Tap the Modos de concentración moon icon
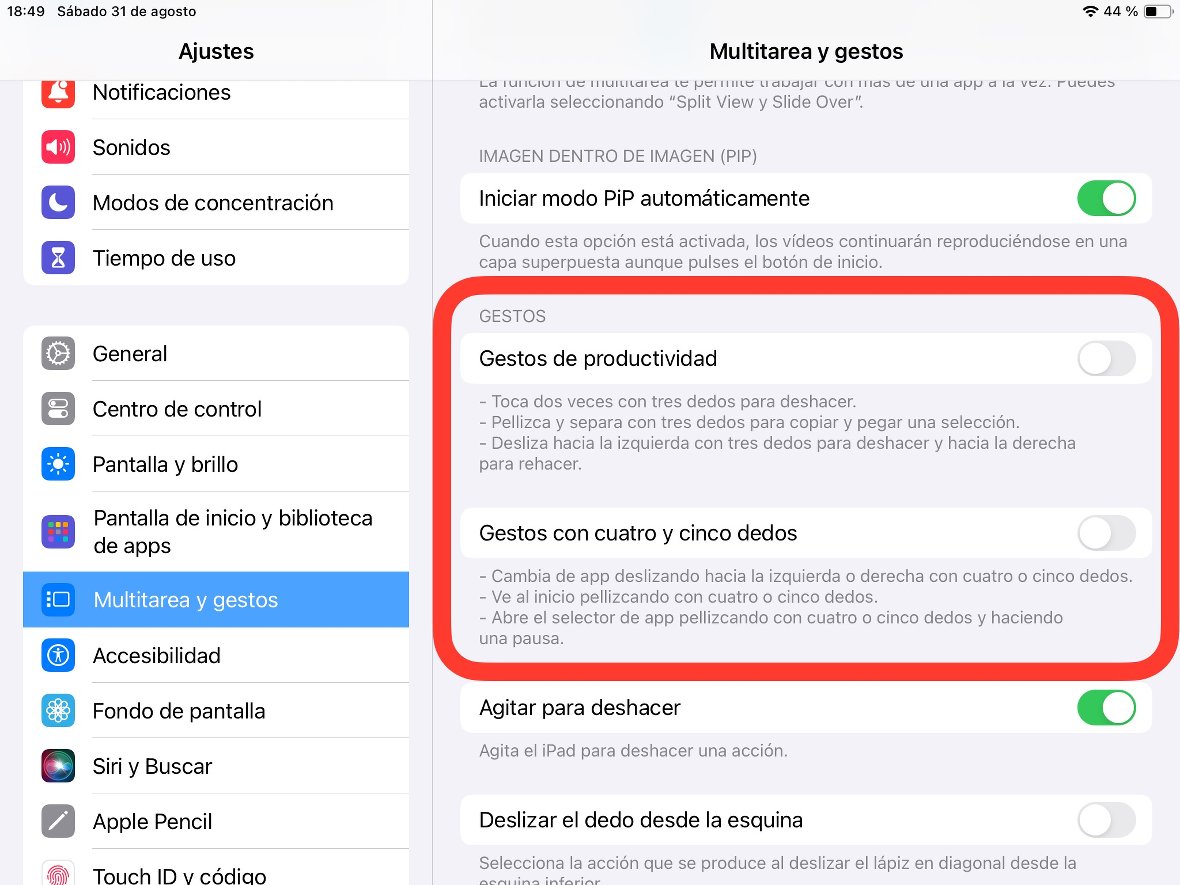 pyautogui.click(x=58, y=203)
